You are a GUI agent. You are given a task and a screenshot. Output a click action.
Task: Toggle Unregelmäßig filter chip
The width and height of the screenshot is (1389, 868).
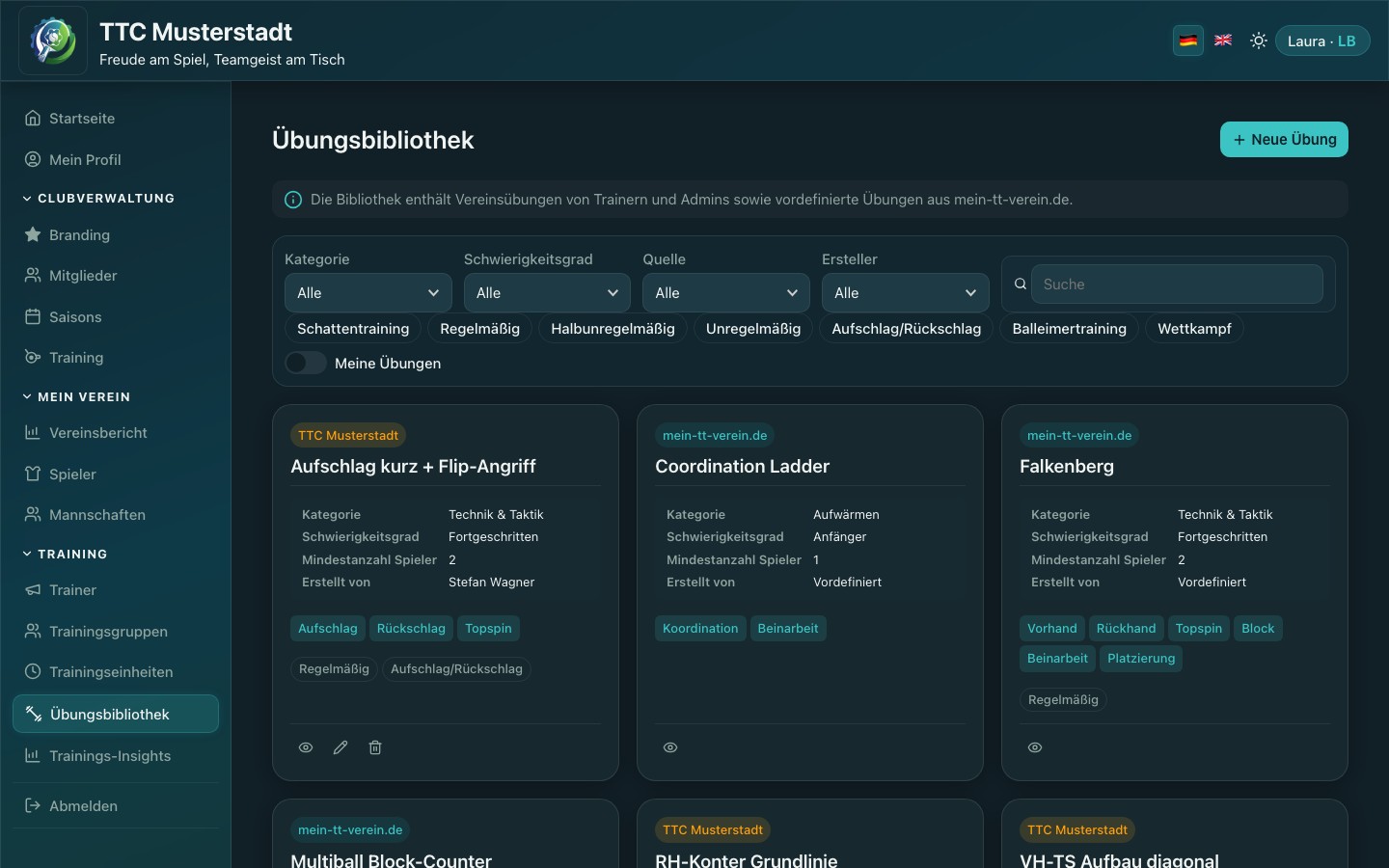(x=753, y=329)
